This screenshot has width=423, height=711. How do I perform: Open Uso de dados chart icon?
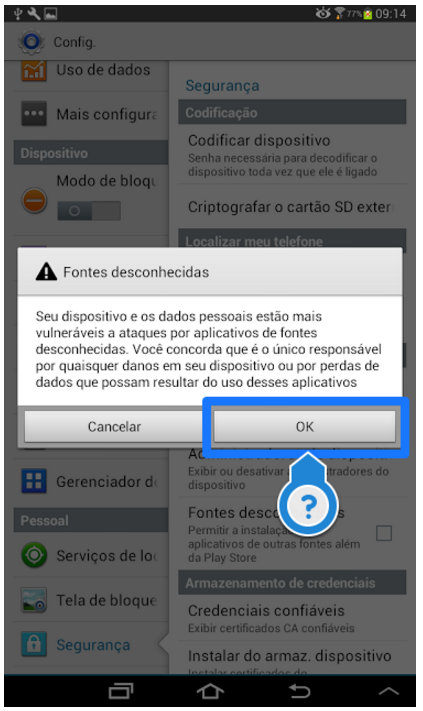click(x=34, y=70)
